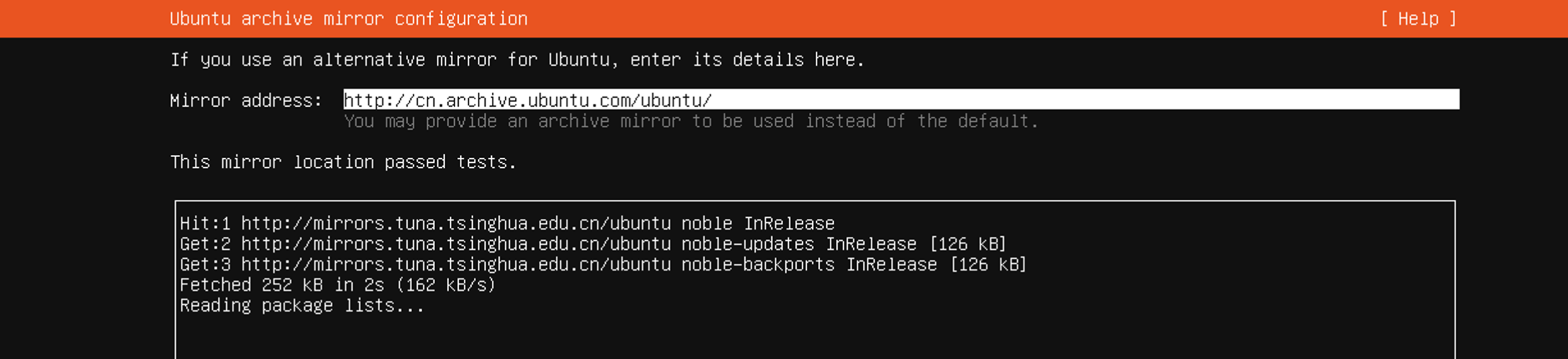Click the Hit:1 noble InRelease log line
This screenshot has width=1568, height=359.
point(507,224)
